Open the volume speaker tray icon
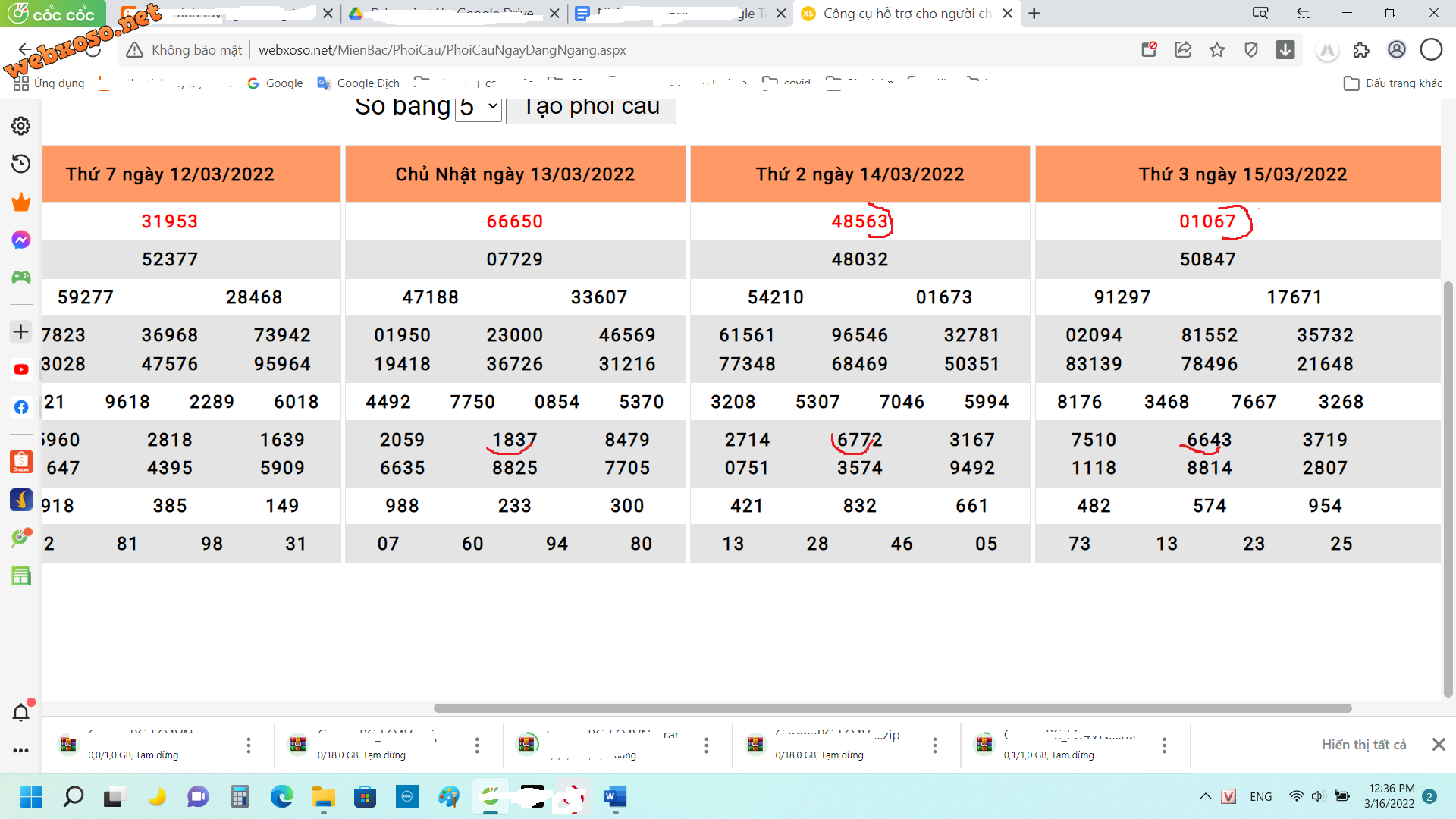Viewport: 1456px width, 819px height. [x=1318, y=796]
